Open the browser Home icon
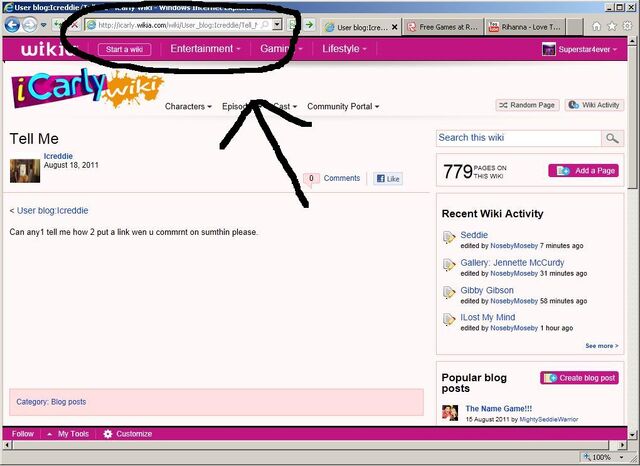 click(596, 26)
